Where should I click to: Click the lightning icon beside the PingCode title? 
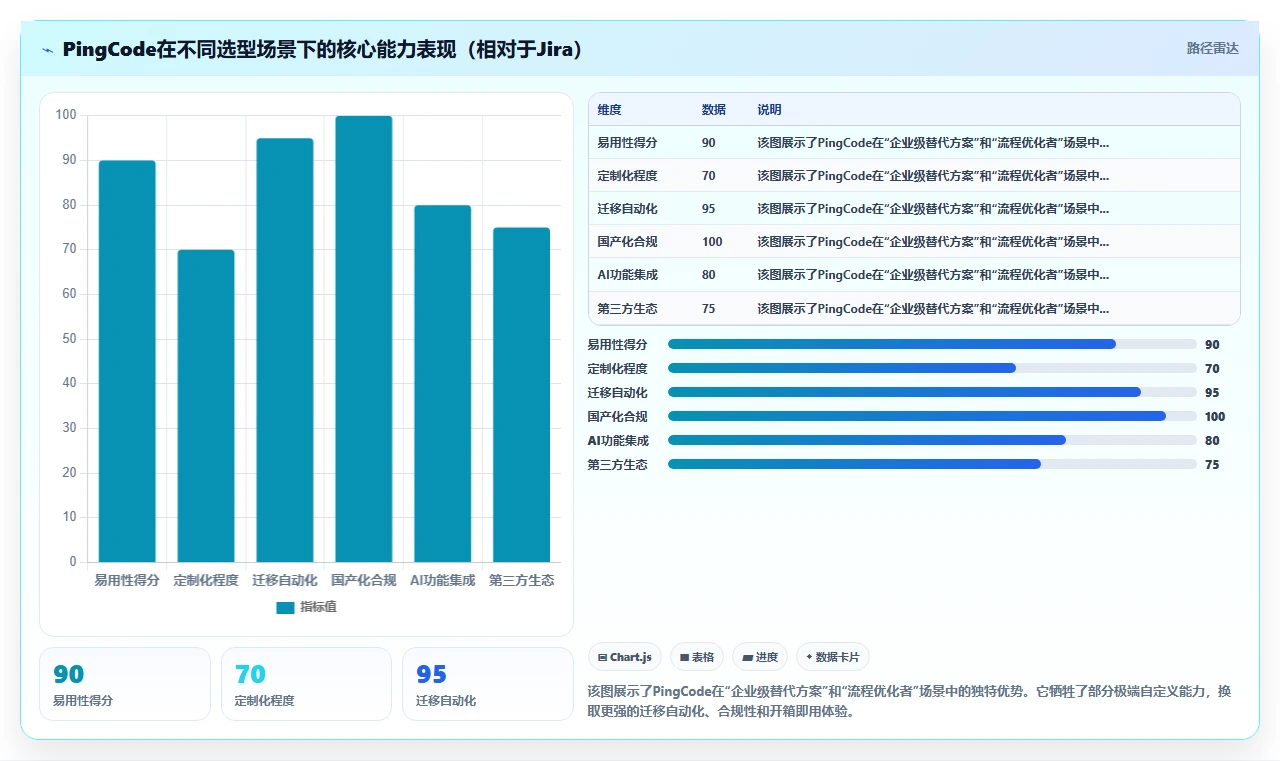[47, 50]
